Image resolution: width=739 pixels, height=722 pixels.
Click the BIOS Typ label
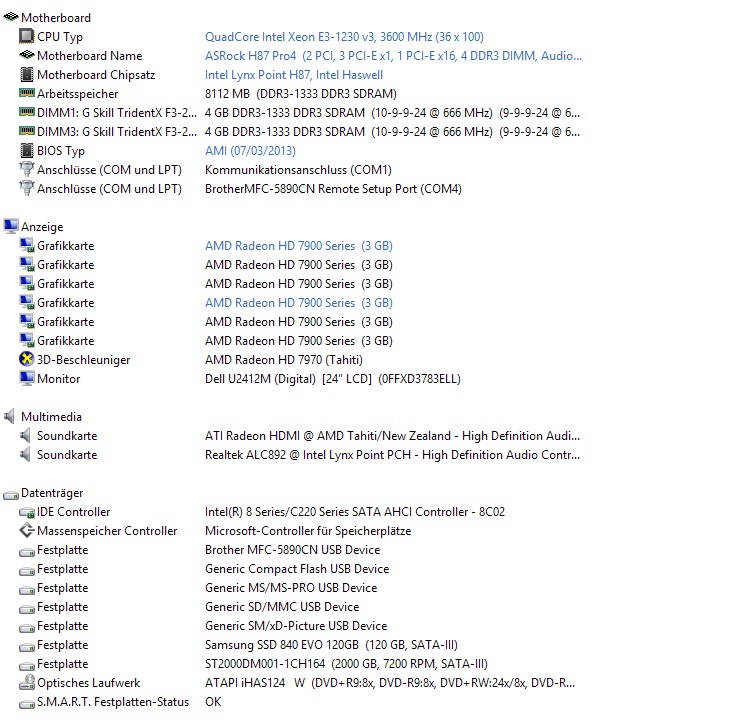click(61, 151)
